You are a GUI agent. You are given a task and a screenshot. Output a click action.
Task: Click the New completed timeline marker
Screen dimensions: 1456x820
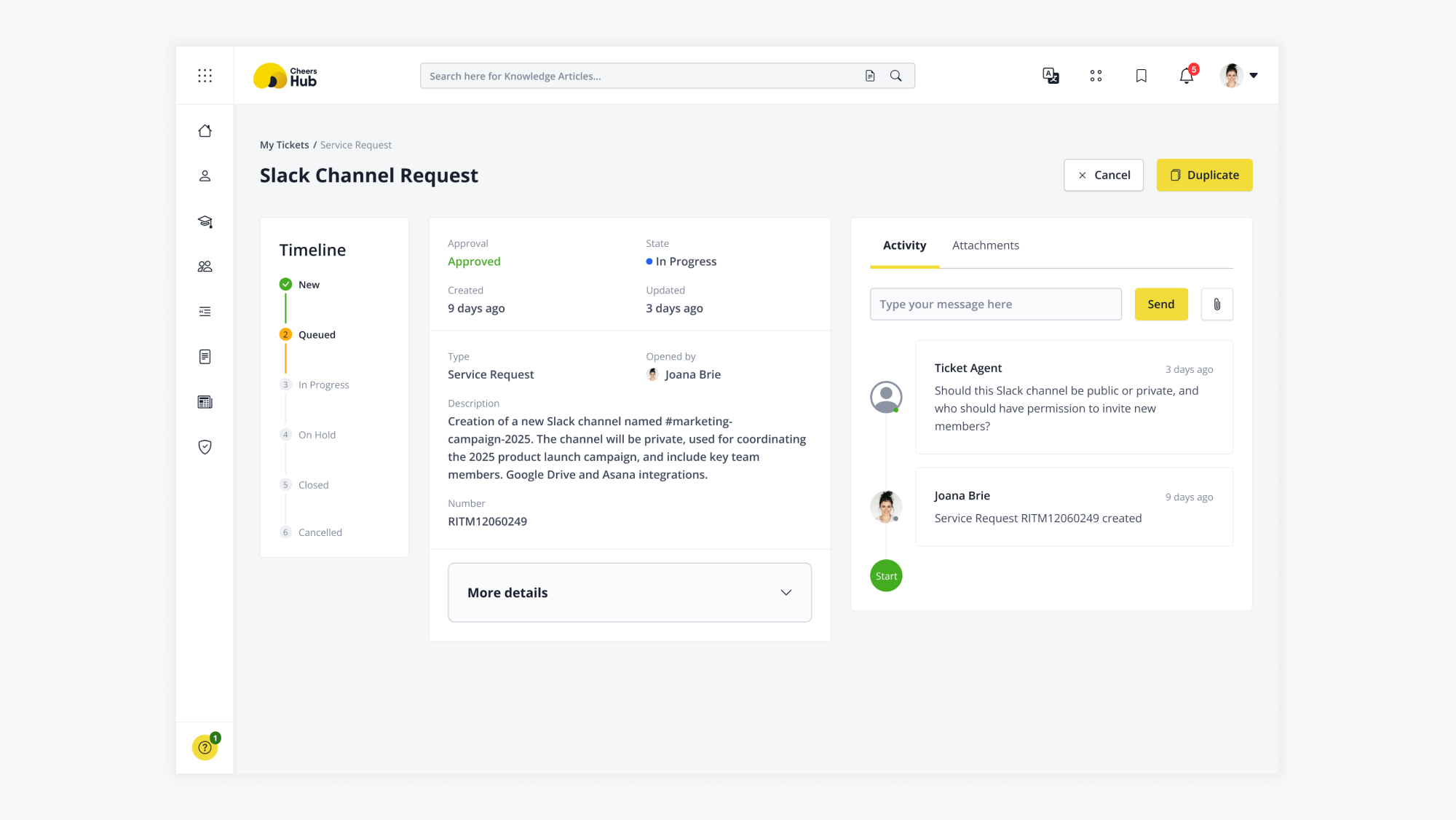click(285, 285)
